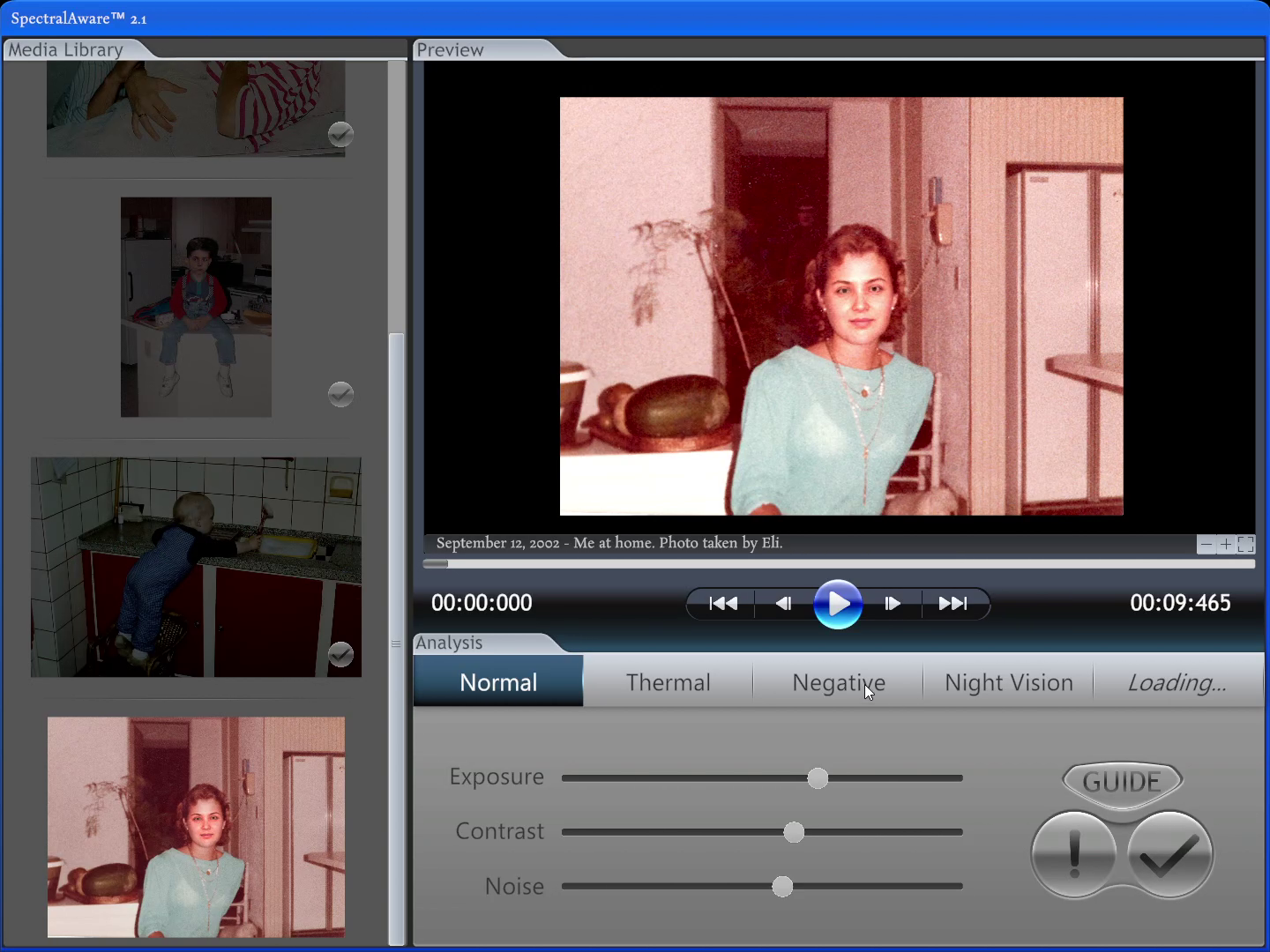Image resolution: width=1270 pixels, height=952 pixels.
Task: Click the exclamation mark round button
Action: [x=1074, y=854]
